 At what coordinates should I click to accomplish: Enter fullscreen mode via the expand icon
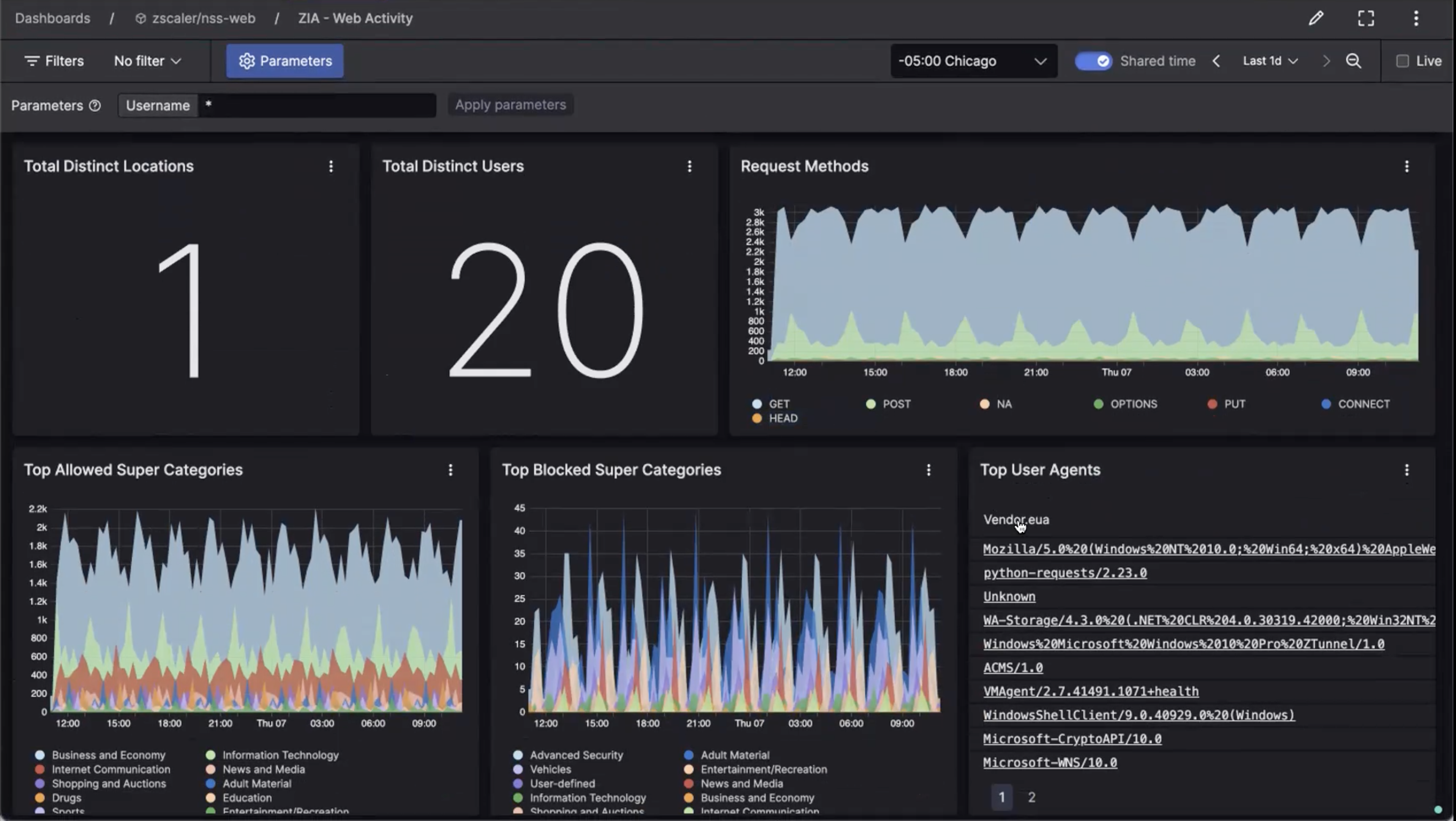click(x=1366, y=18)
